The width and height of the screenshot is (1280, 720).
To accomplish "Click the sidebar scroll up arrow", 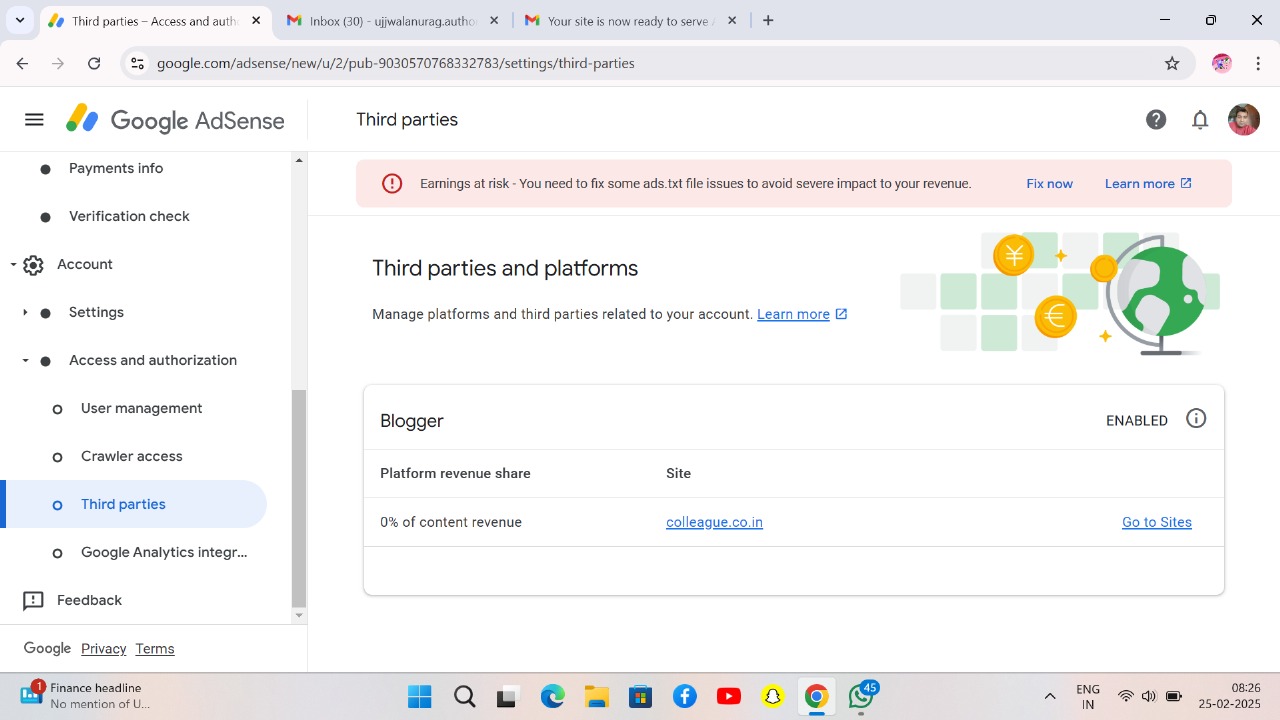I will click(299, 160).
